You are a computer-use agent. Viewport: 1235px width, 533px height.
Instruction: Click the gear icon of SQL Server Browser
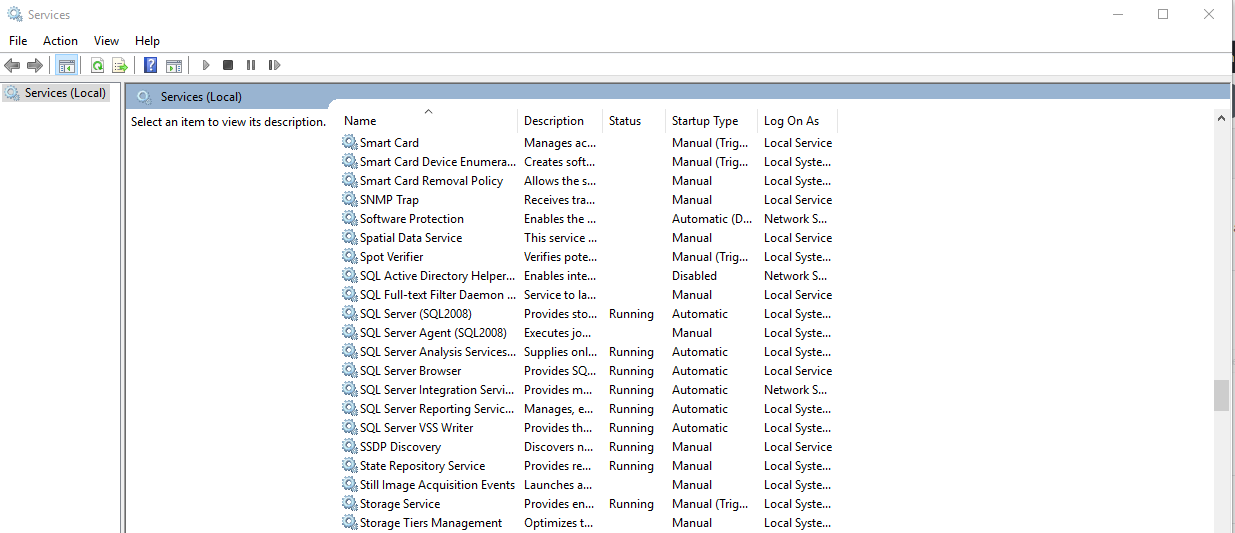click(x=349, y=371)
